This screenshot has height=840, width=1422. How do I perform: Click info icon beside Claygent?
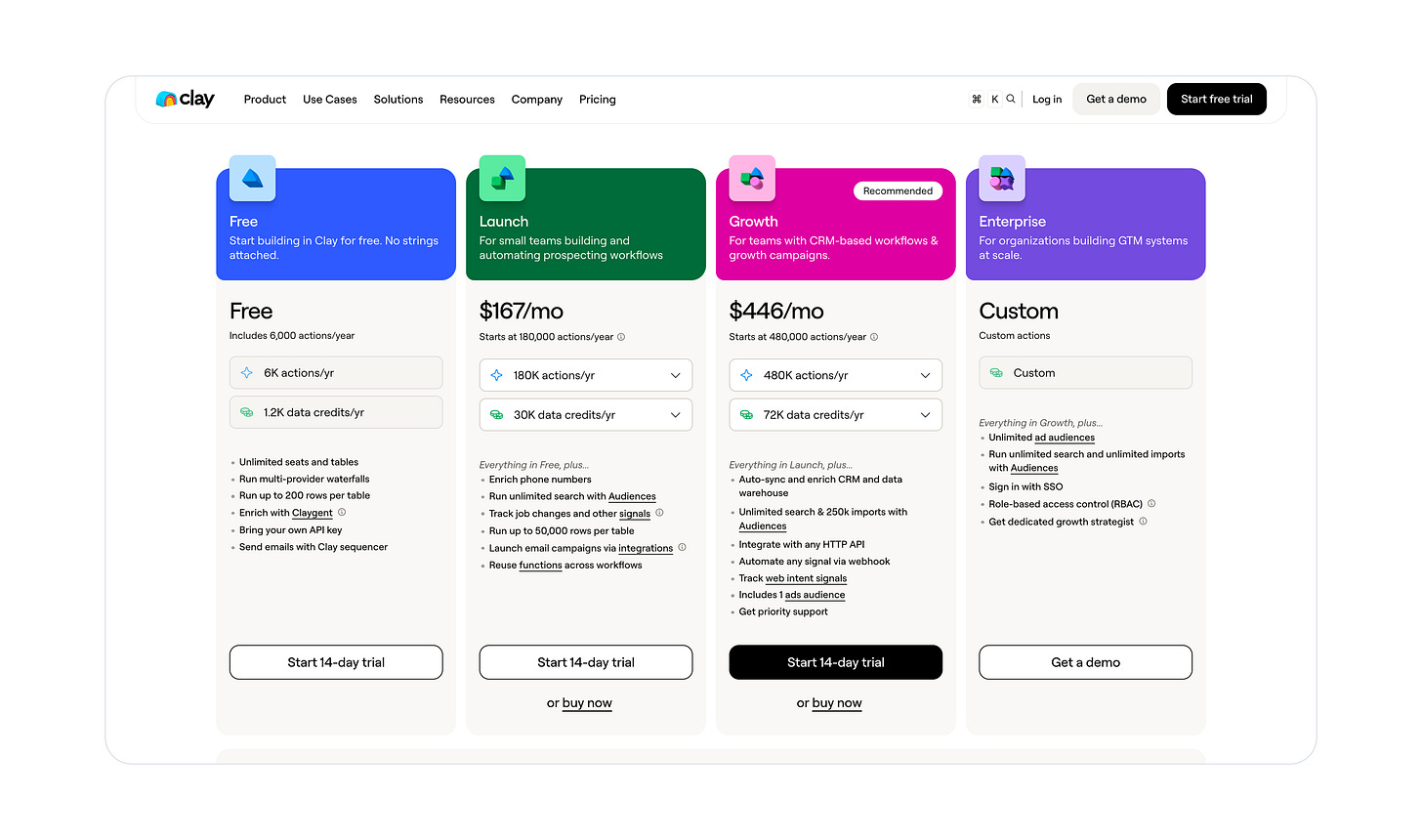tap(342, 512)
